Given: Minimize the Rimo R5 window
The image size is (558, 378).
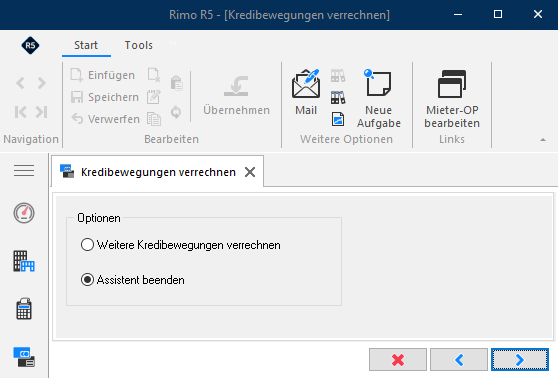Looking at the screenshot, I should pyautogui.click(x=458, y=15).
